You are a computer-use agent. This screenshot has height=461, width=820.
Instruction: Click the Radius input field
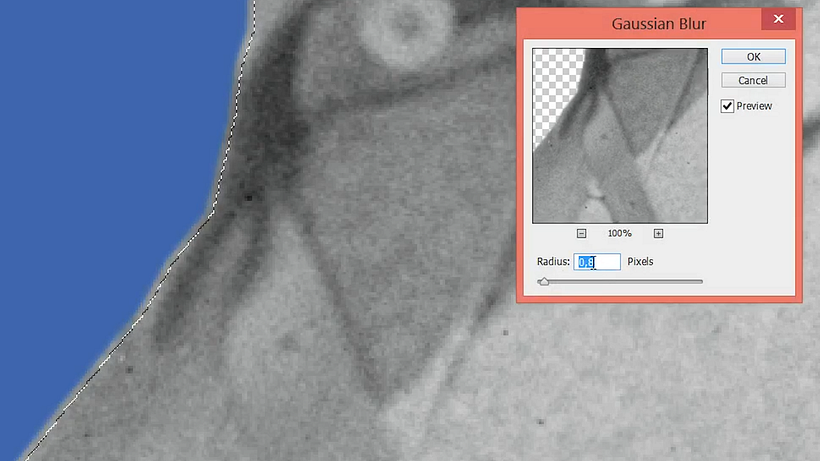point(597,261)
